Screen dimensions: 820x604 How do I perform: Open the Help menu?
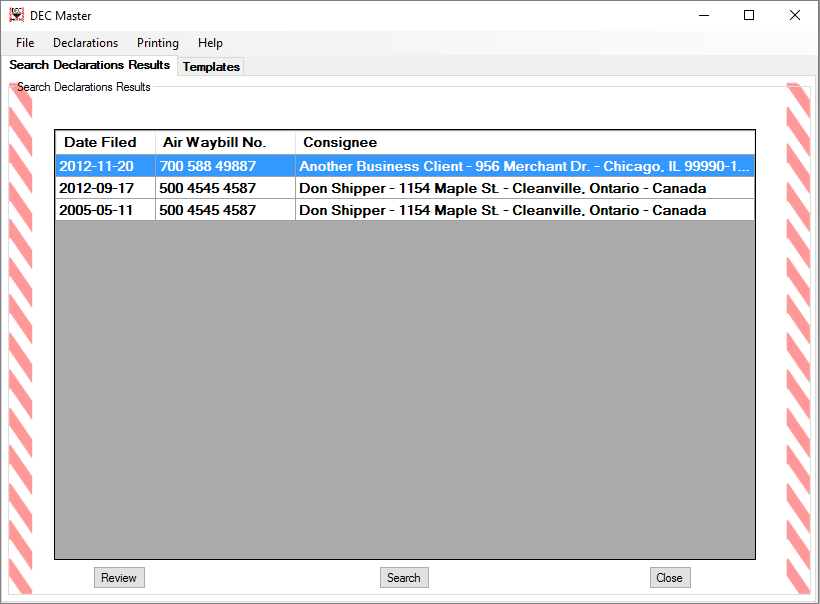(x=210, y=43)
